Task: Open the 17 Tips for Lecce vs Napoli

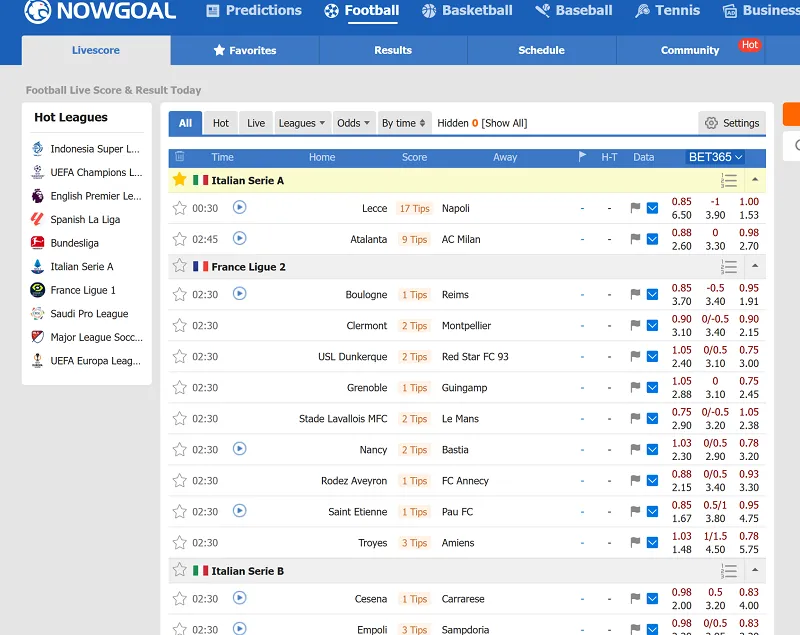Action: 413,208
